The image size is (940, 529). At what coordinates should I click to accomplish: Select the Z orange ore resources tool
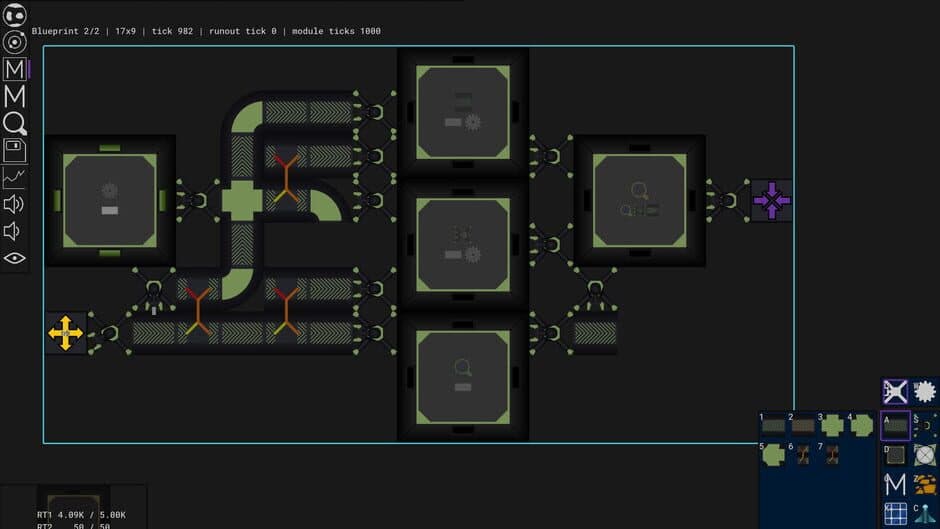click(925, 484)
